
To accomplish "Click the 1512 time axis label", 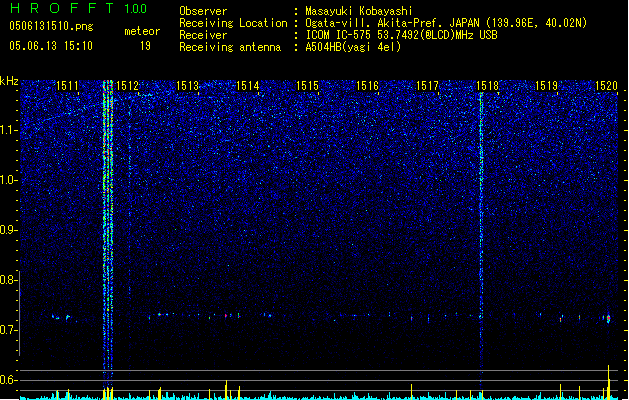I will (x=127, y=86).
